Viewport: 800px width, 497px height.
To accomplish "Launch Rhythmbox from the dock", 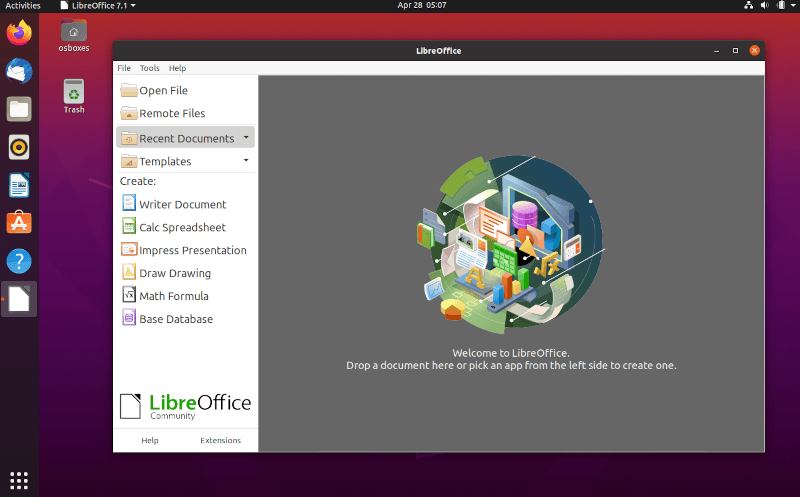I will [x=19, y=147].
